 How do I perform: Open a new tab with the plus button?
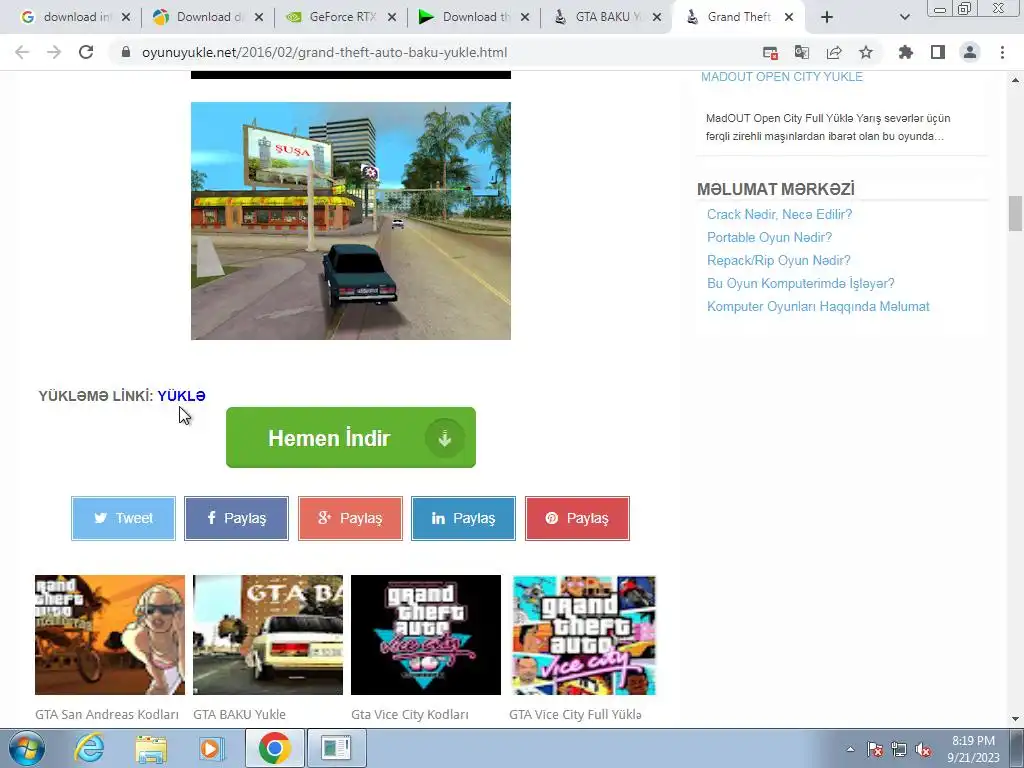point(827,17)
